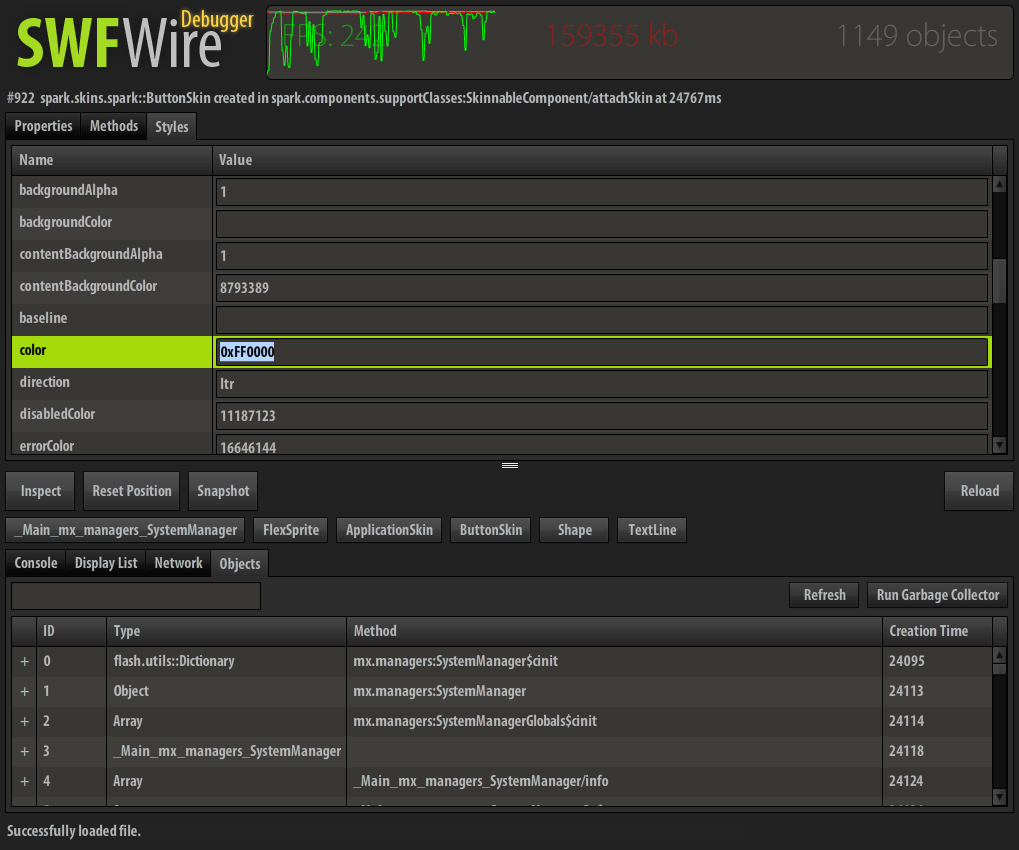Edit the contentBackgroundAlpha value field
Viewport: 1019px width, 850px height.
[x=602, y=256]
